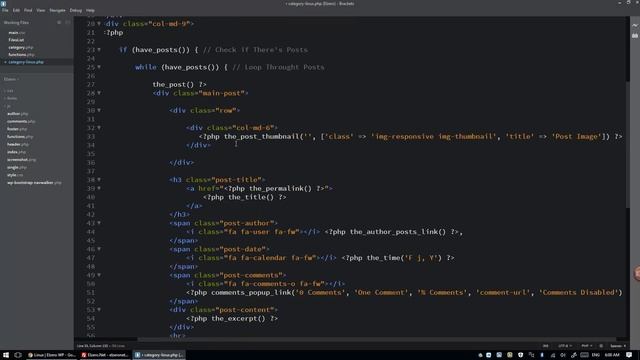The image size is (640, 360).
Task: Click the split editor view icon
Action: pyautogui.click(x=68, y=22)
